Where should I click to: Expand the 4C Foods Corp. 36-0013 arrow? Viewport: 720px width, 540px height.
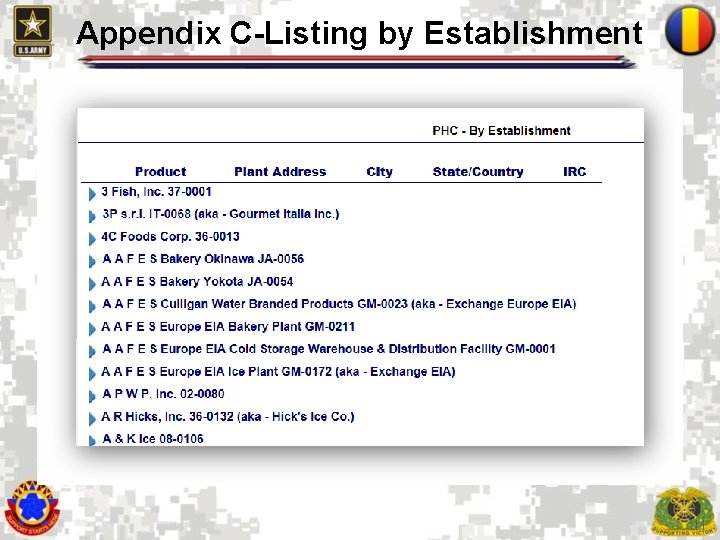point(92,239)
